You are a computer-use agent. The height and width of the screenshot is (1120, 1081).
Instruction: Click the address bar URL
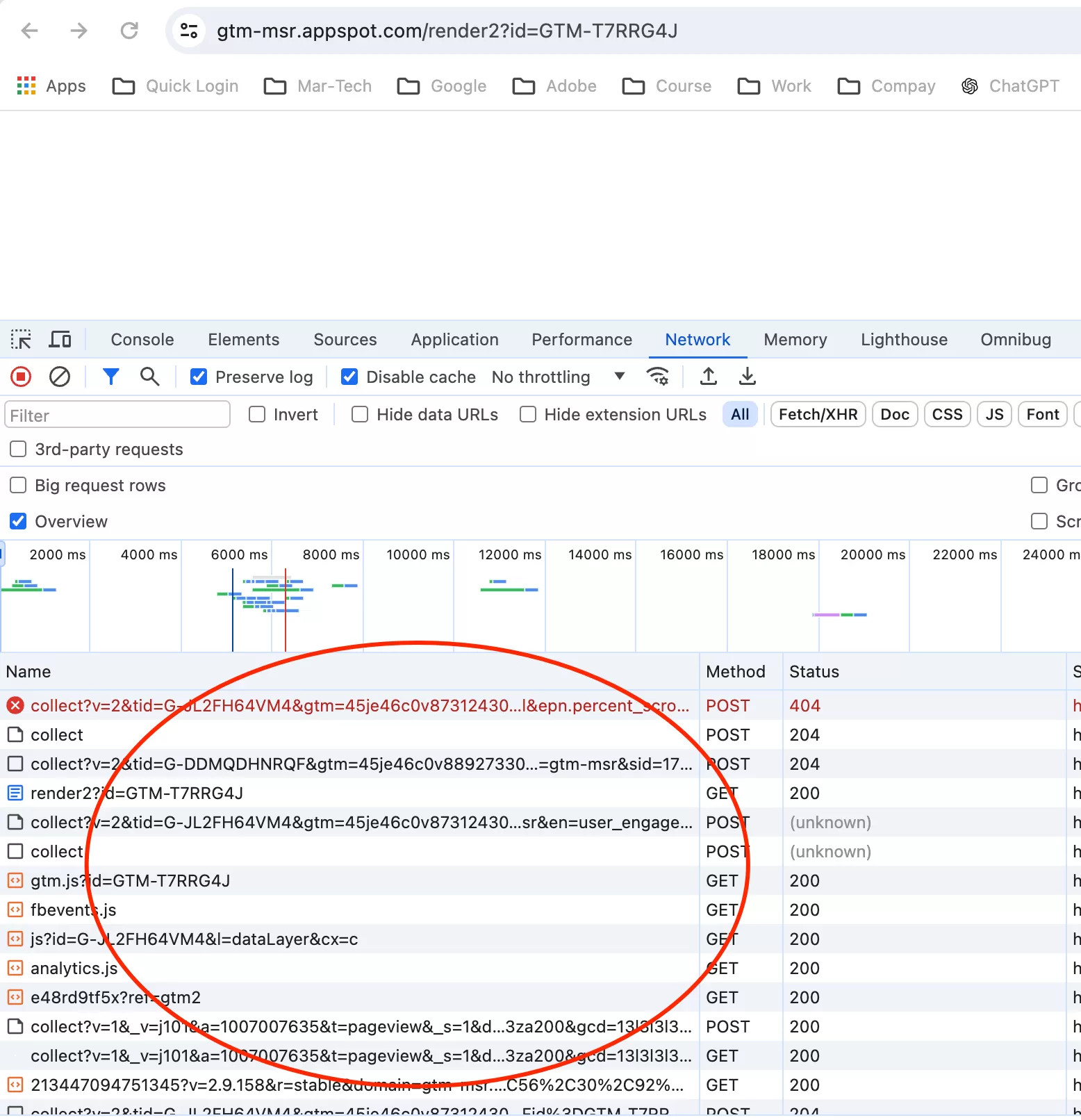(447, 31)
